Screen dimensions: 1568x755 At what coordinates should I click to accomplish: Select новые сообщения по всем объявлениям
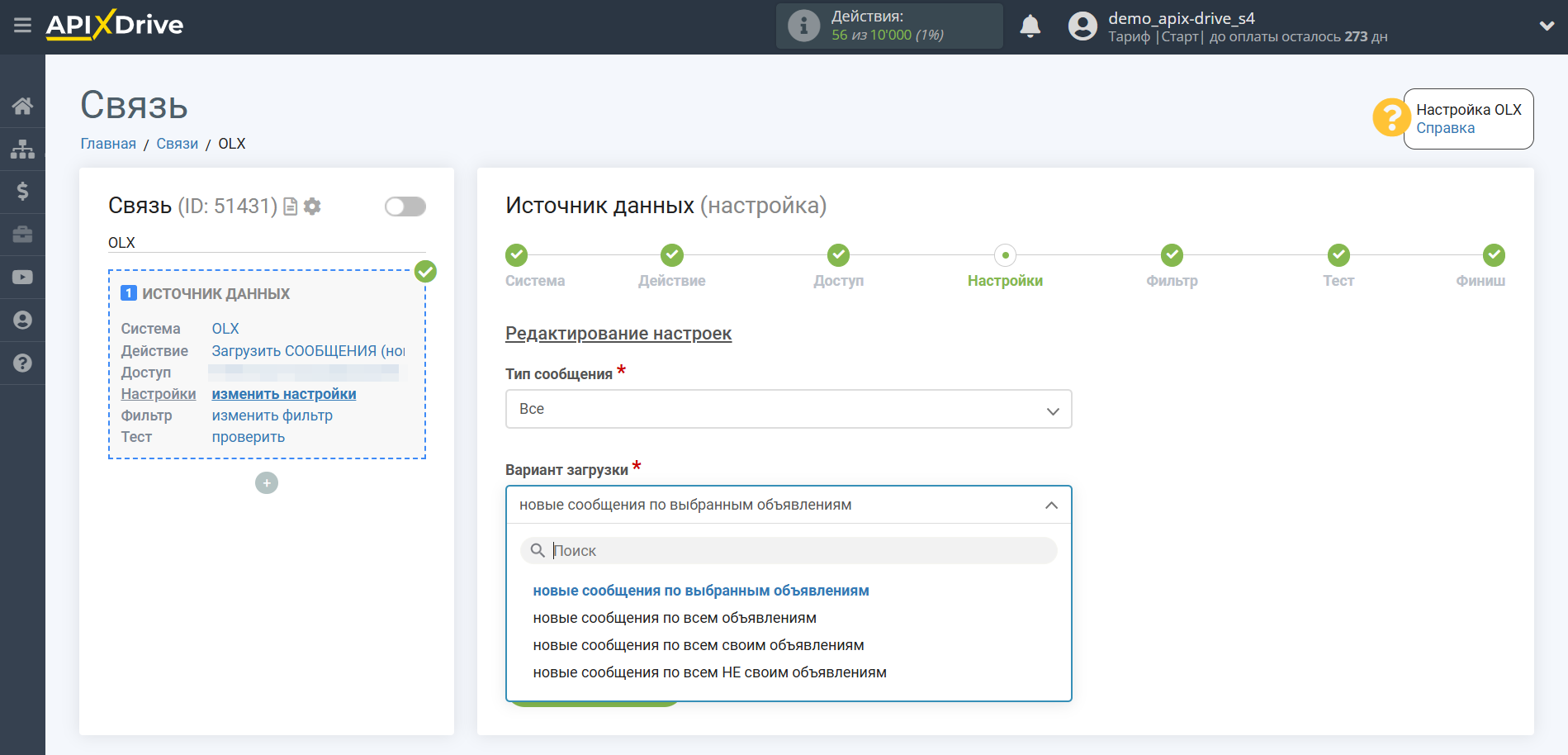point(675,618)
